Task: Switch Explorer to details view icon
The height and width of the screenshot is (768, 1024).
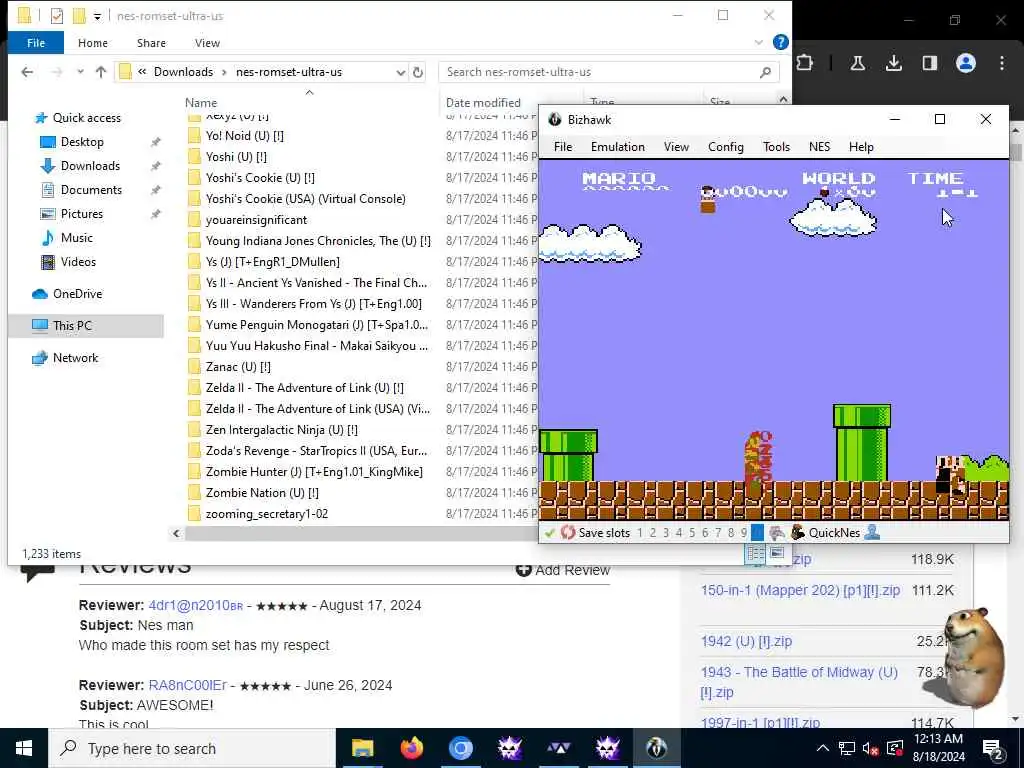Action: point(756,554)
